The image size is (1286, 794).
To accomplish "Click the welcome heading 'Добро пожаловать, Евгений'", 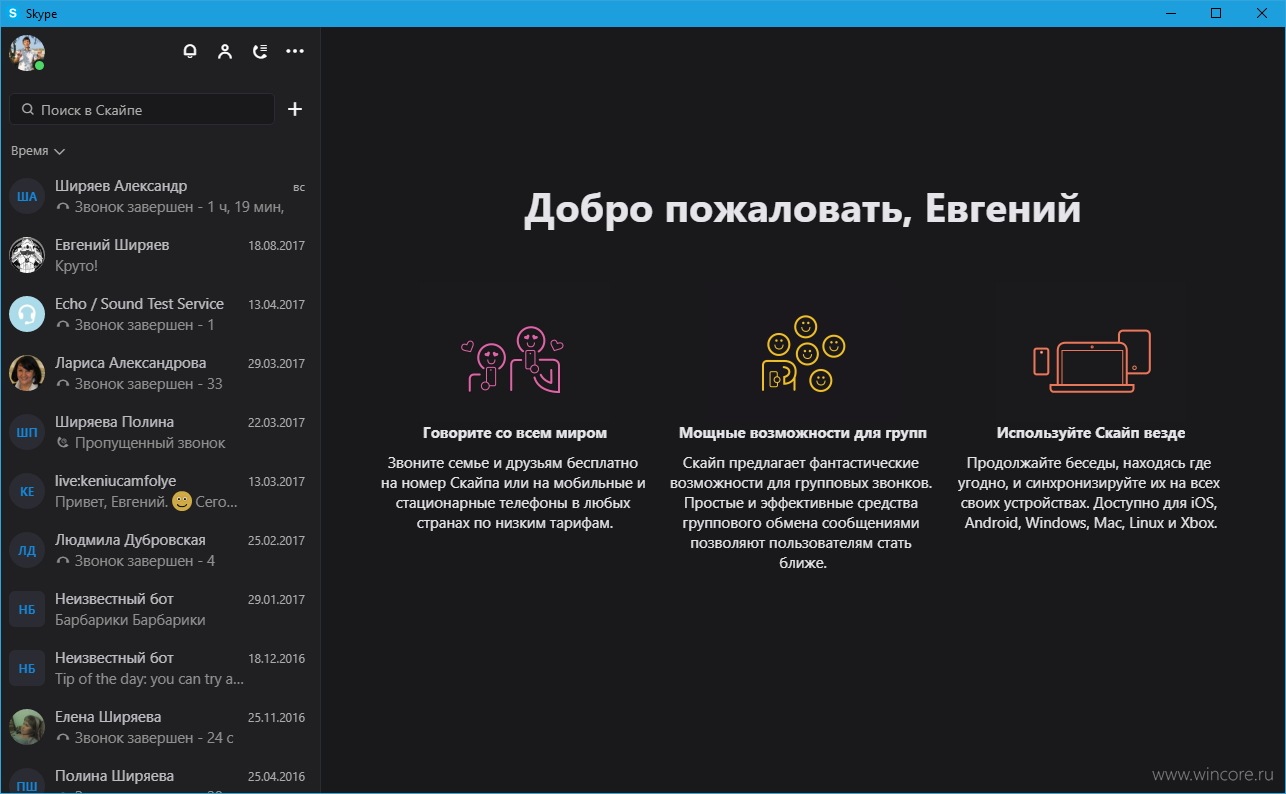I will tap(802, 208).
